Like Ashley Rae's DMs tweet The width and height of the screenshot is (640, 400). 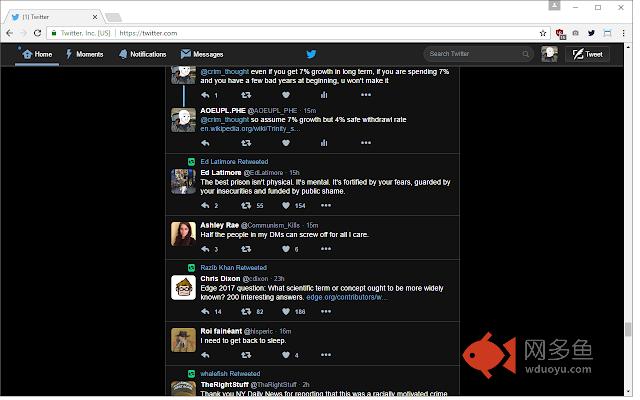pyautogui.click(x=286, y=249)
